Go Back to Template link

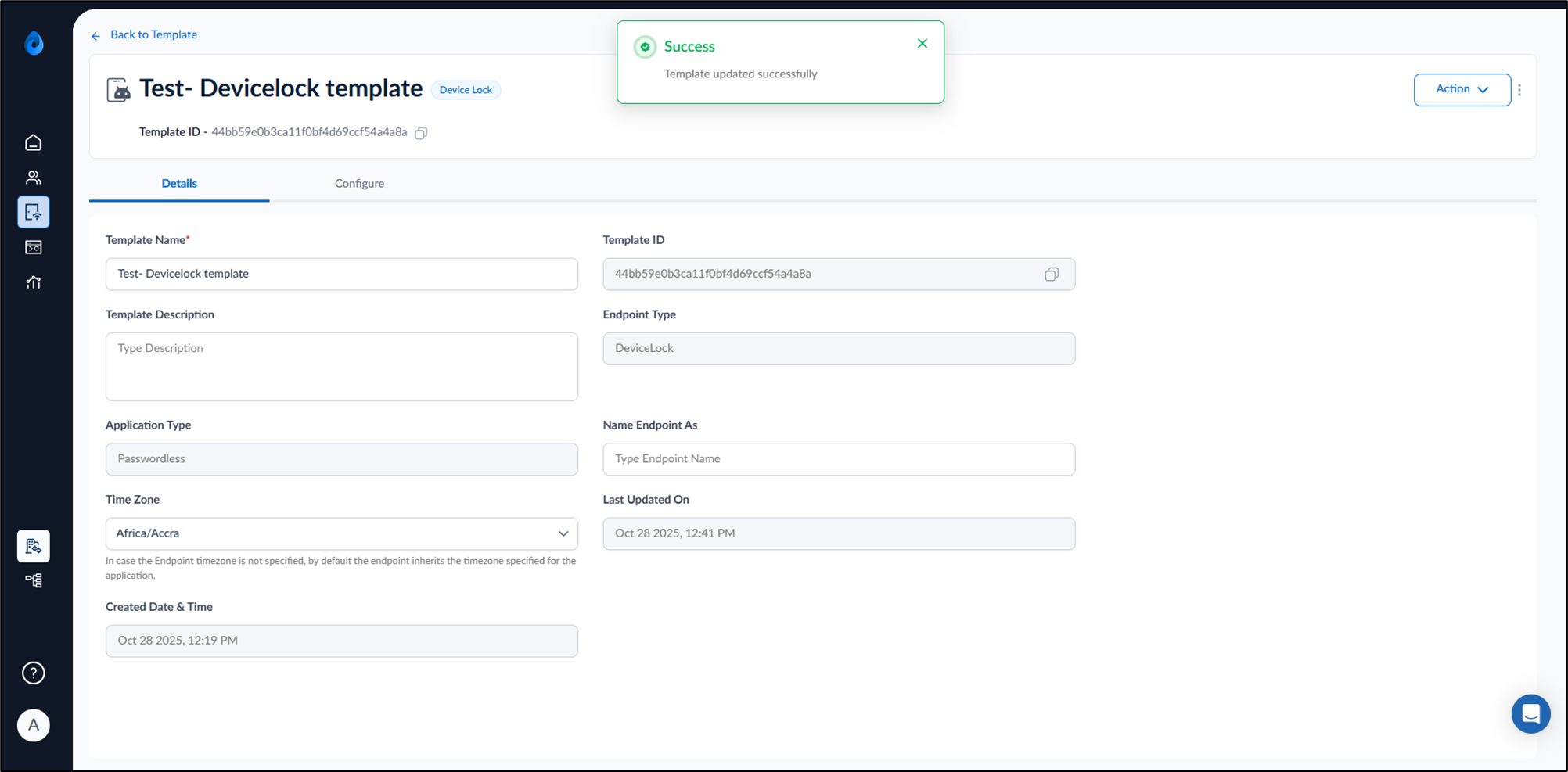[x=153, y=34]
